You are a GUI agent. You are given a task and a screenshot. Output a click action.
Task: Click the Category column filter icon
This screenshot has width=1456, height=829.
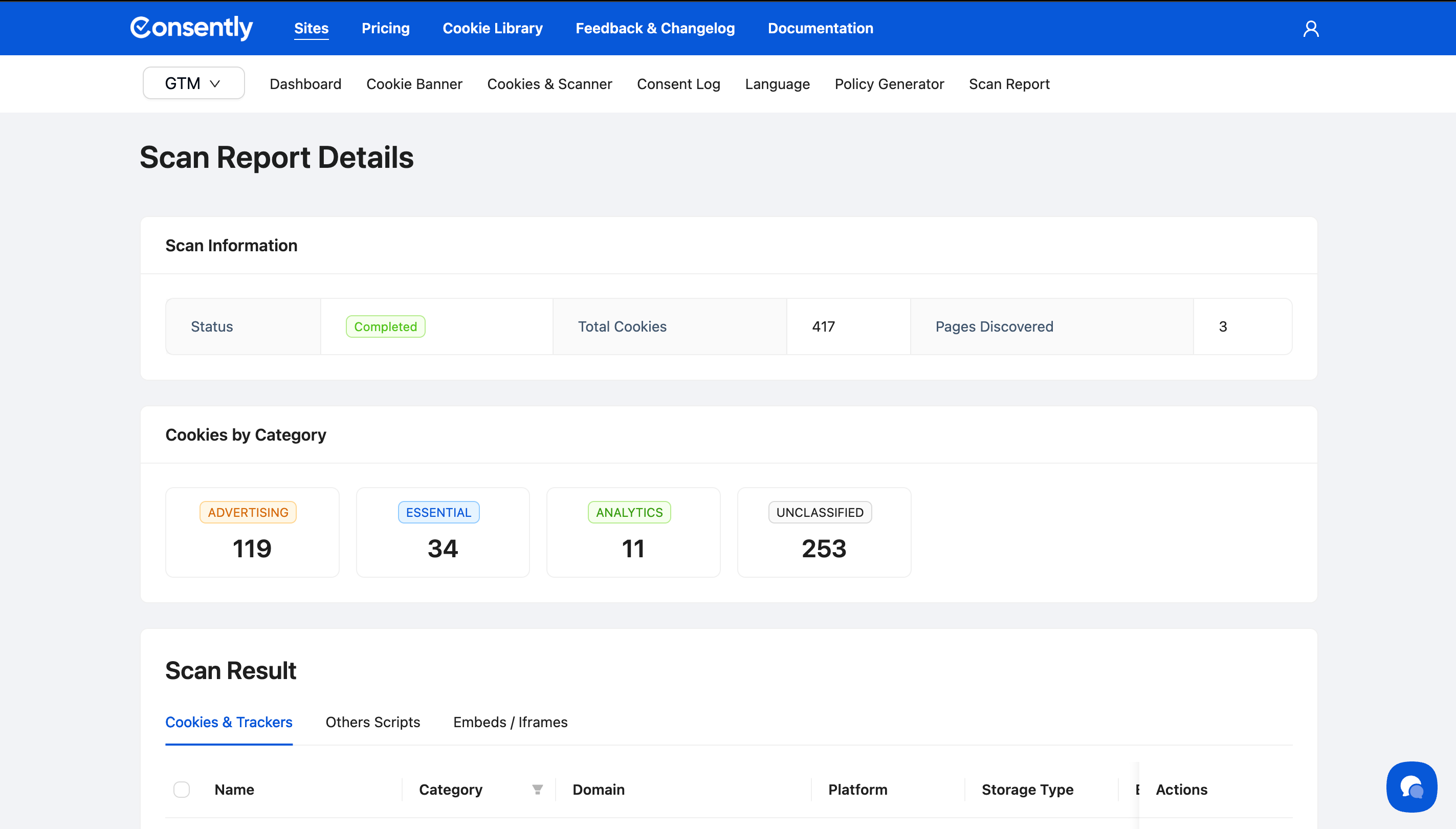click(x=537, y=789)
